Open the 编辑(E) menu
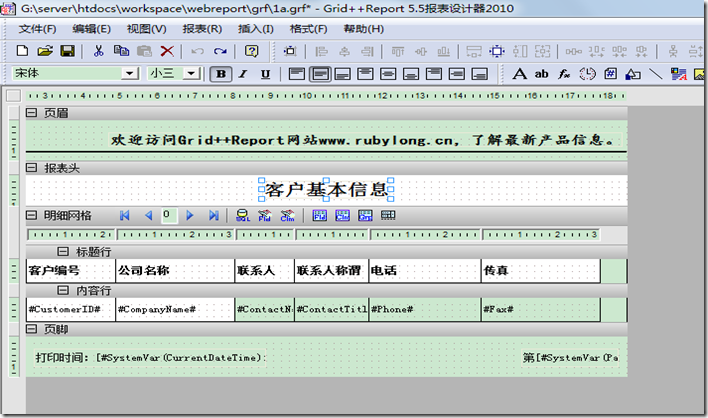 tap(92, 29)
